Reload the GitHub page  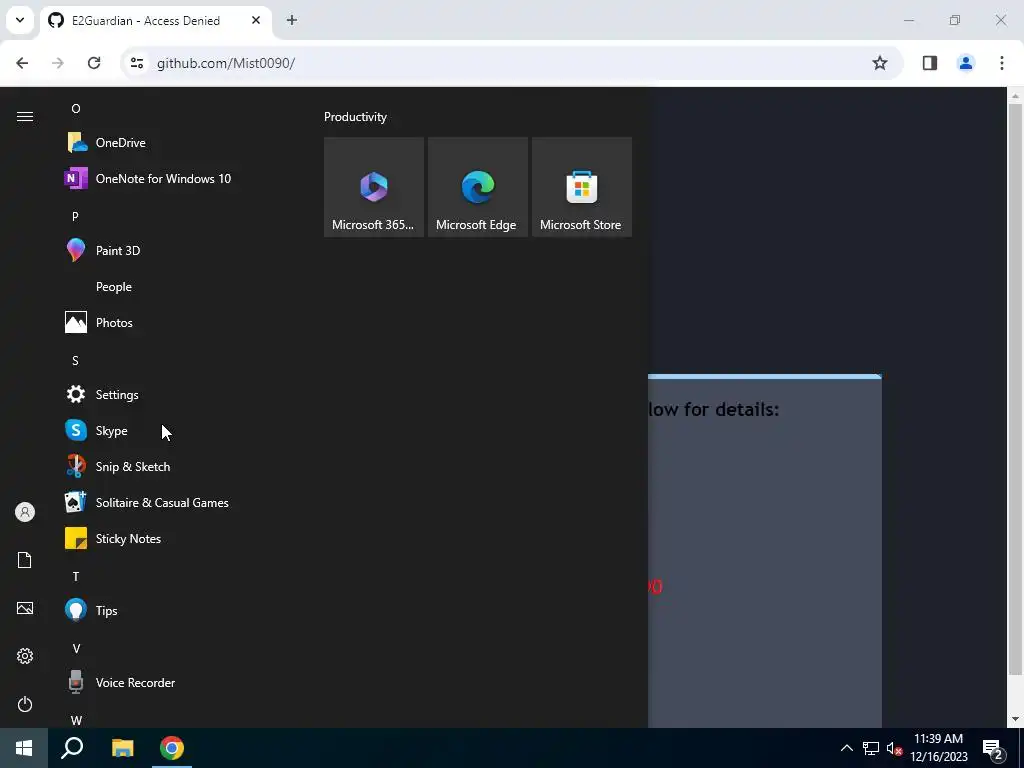(94, 63)
